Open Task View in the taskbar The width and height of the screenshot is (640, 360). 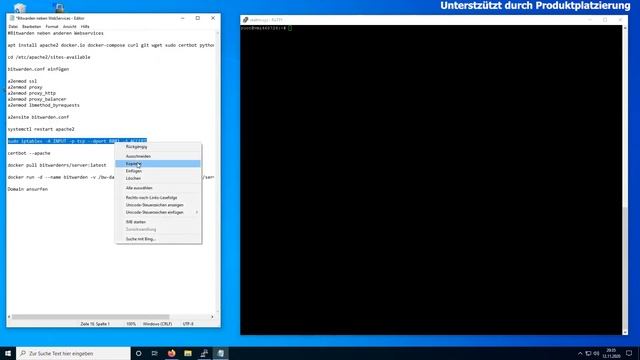(x=155, y=353)
